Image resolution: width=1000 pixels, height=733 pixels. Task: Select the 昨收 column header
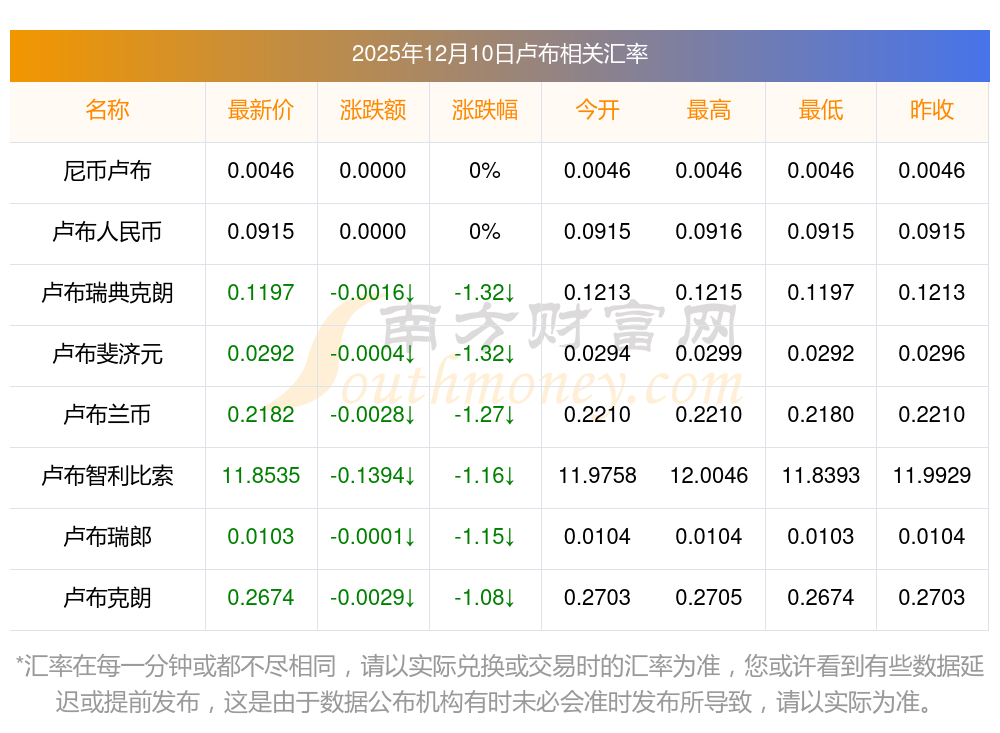[x=932, y=110]
